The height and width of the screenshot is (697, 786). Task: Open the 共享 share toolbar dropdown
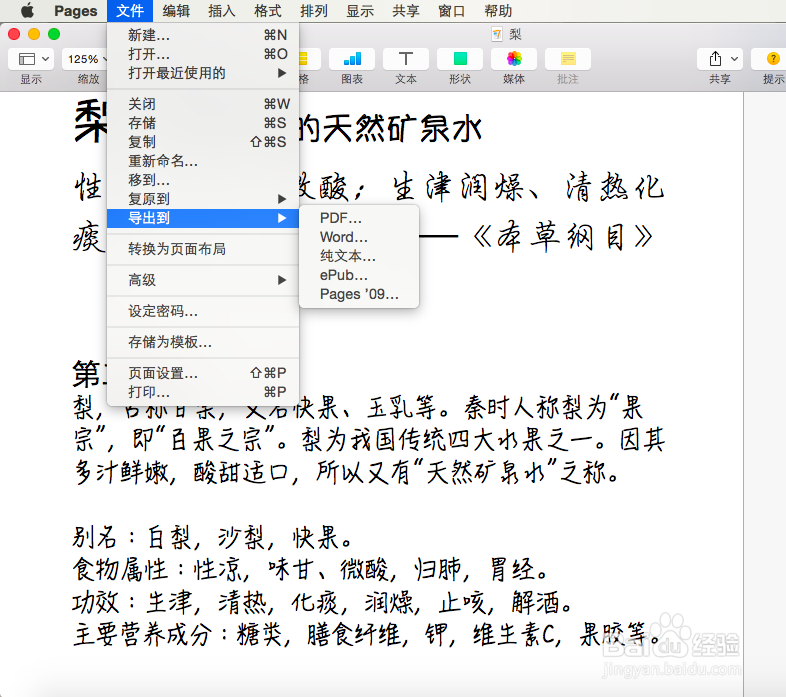pyautogui.click(x=720, y=59)
